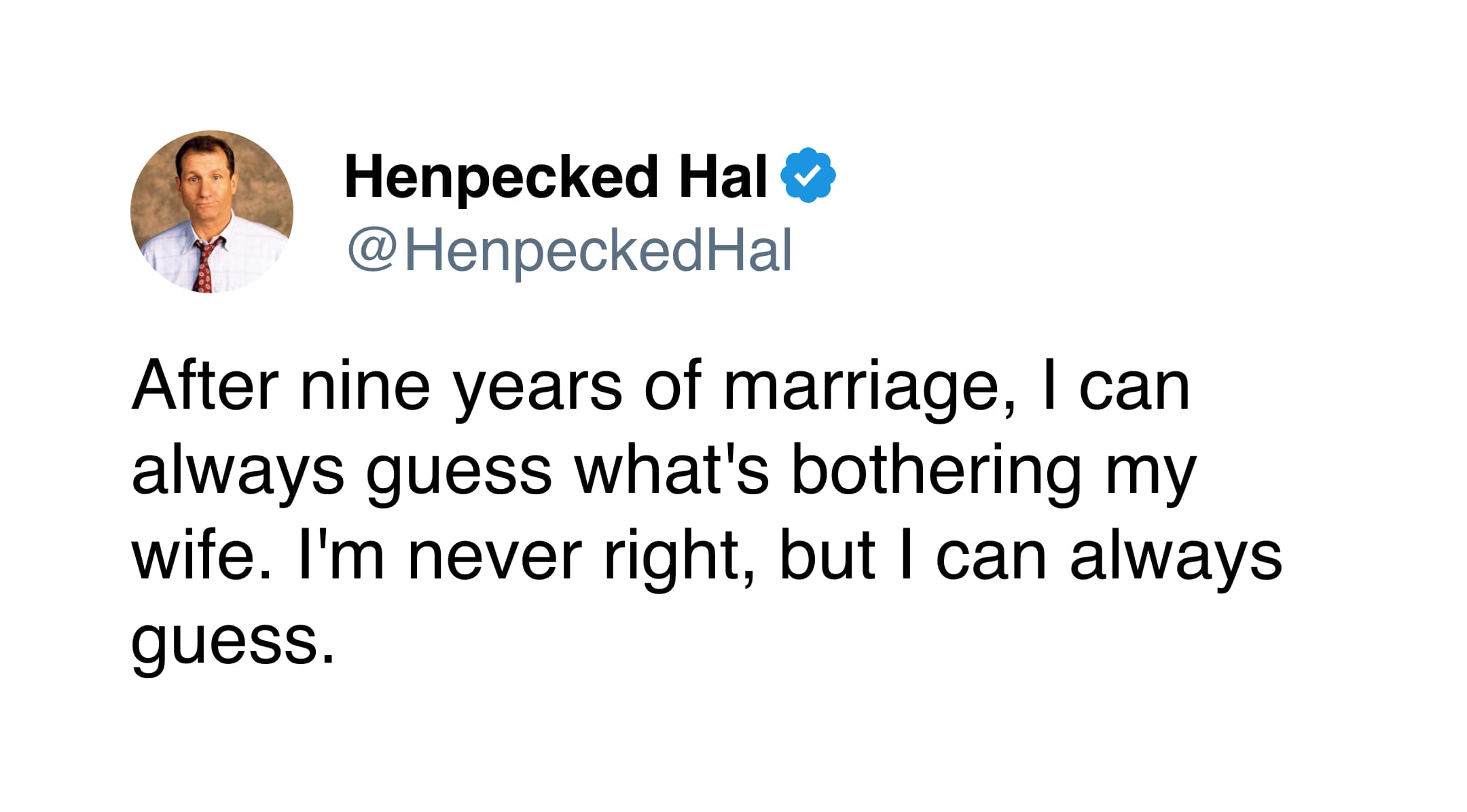Click the blue verified checkmark badge
Screen dimensions: 1467x812
point(808,175)
